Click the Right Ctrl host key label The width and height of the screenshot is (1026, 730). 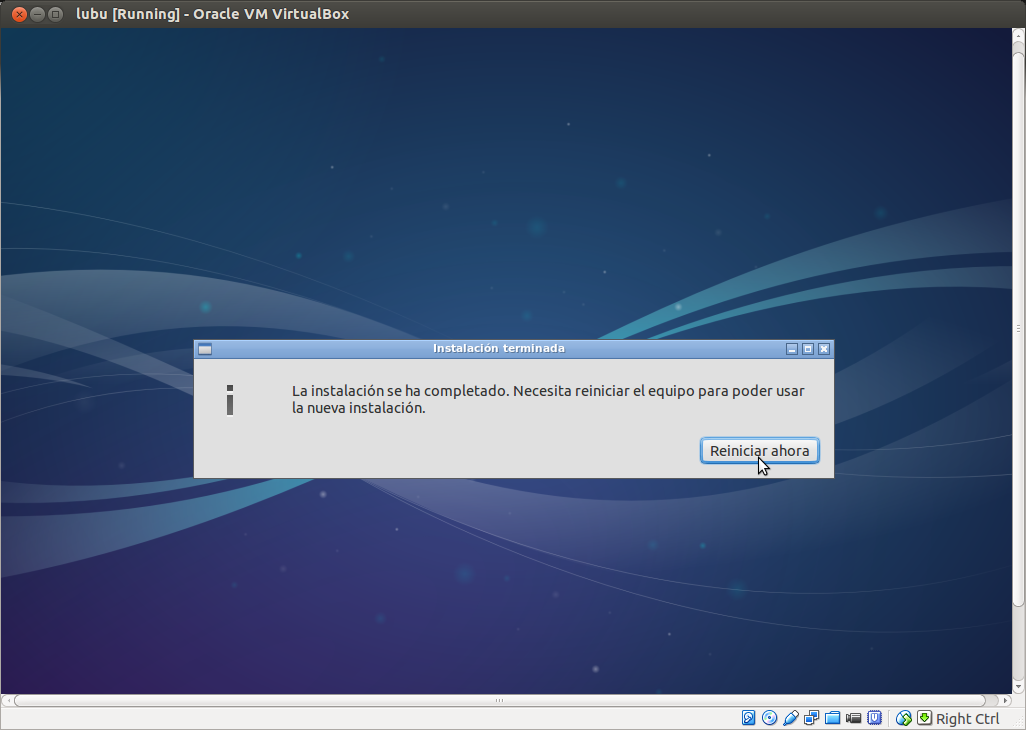(967, 719)
